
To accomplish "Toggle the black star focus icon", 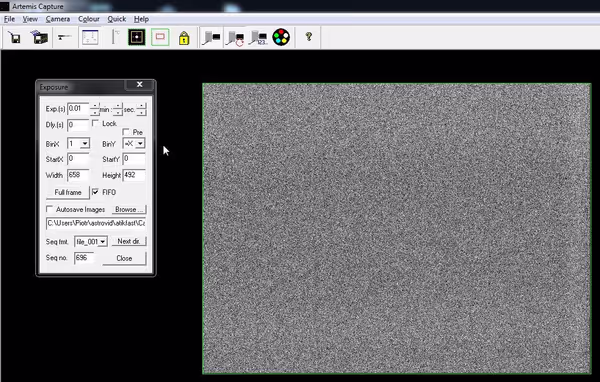I will click(x=137, y=37).
